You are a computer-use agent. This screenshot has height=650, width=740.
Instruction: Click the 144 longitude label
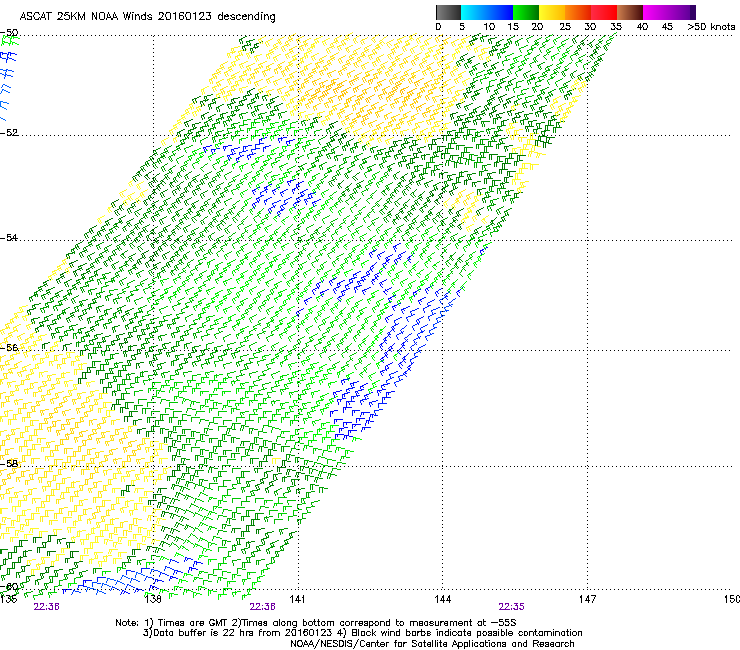pyautogui.click(x=442, y=599)
